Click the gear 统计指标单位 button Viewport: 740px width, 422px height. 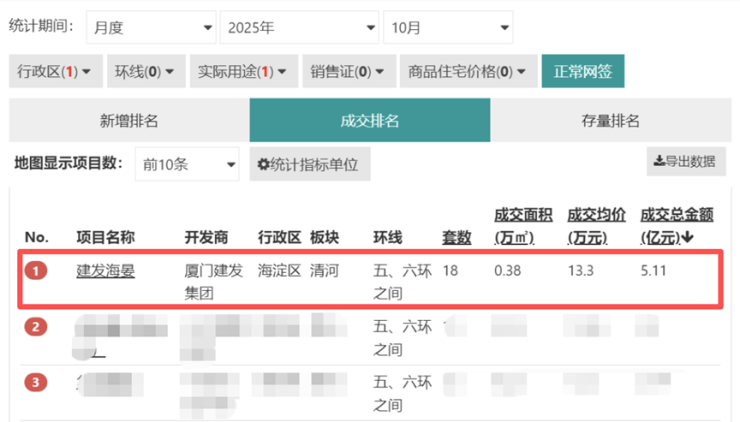pyautogui.click(x=307, y=165)
